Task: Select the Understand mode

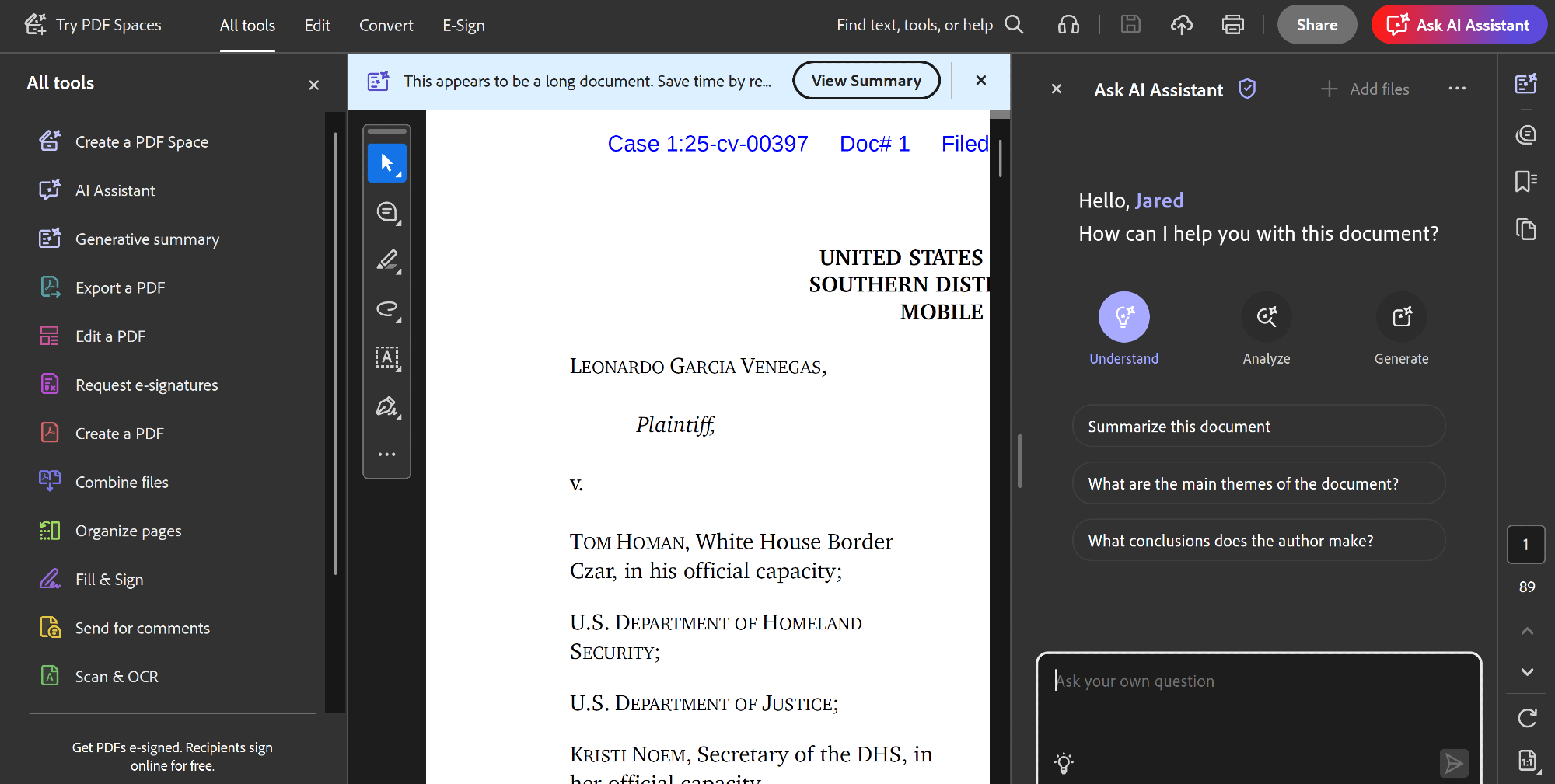Action: point(1123,317)
